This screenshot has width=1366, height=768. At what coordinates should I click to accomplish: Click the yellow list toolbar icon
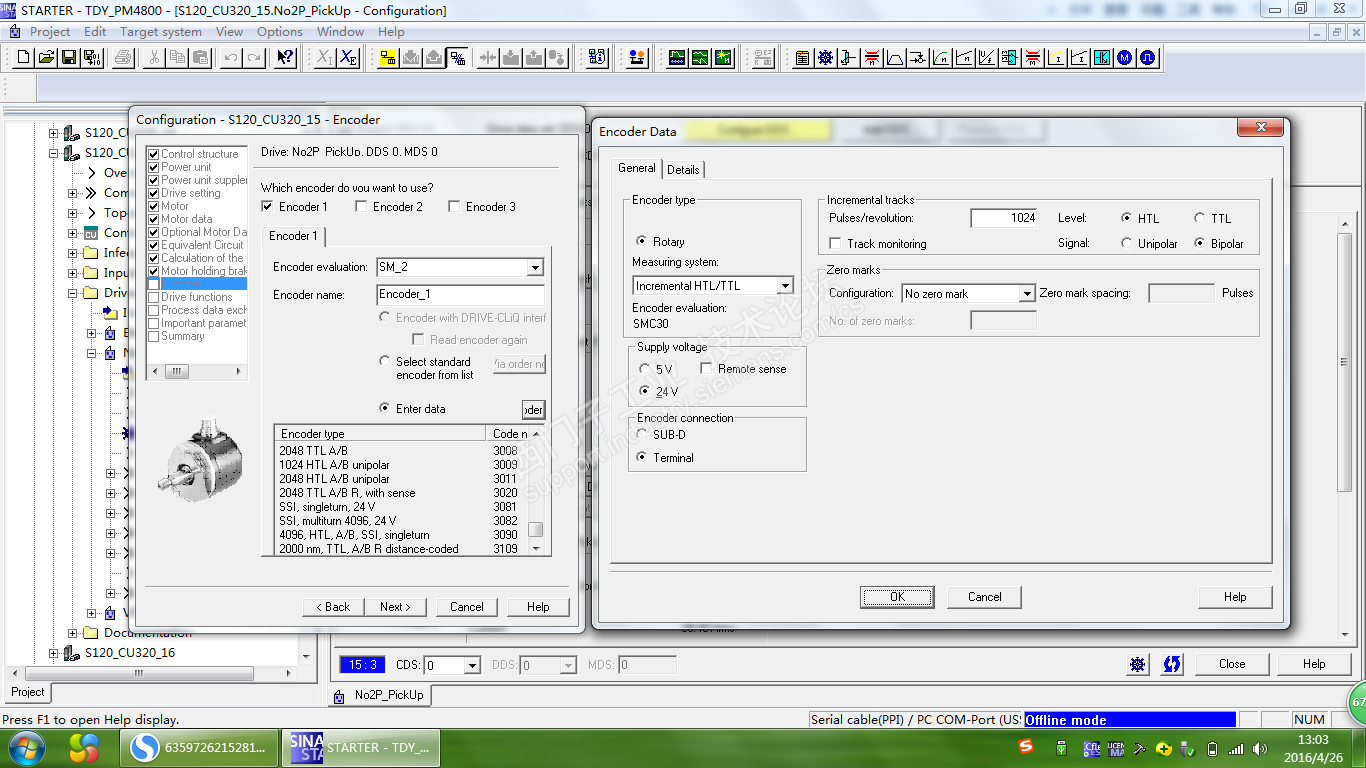(802, 58)
